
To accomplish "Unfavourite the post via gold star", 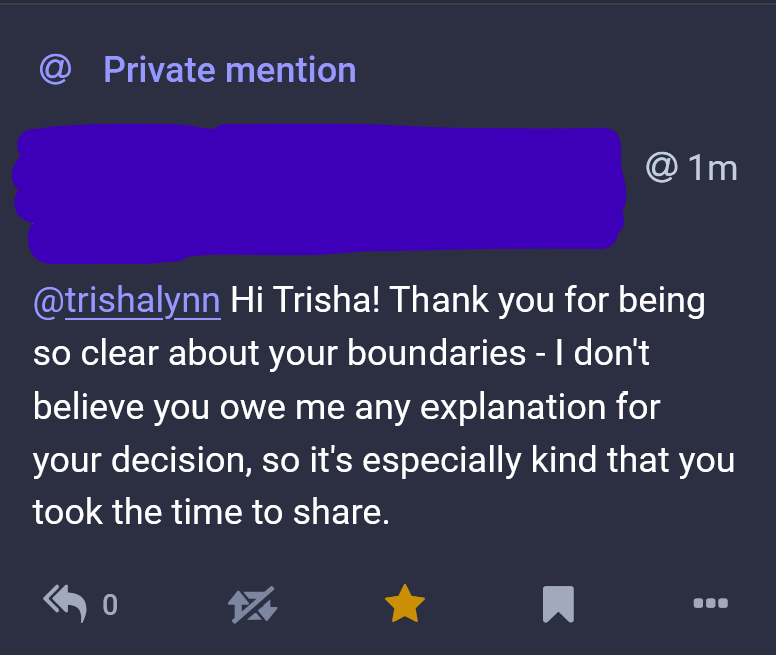I will coord(405,603).
